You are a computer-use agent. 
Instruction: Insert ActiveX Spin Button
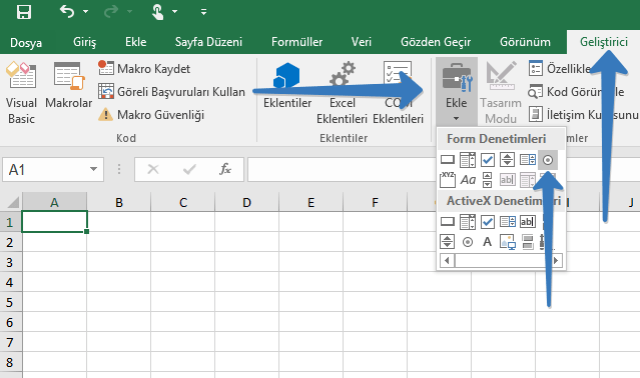pyautogui.click(x=447, y=242)
